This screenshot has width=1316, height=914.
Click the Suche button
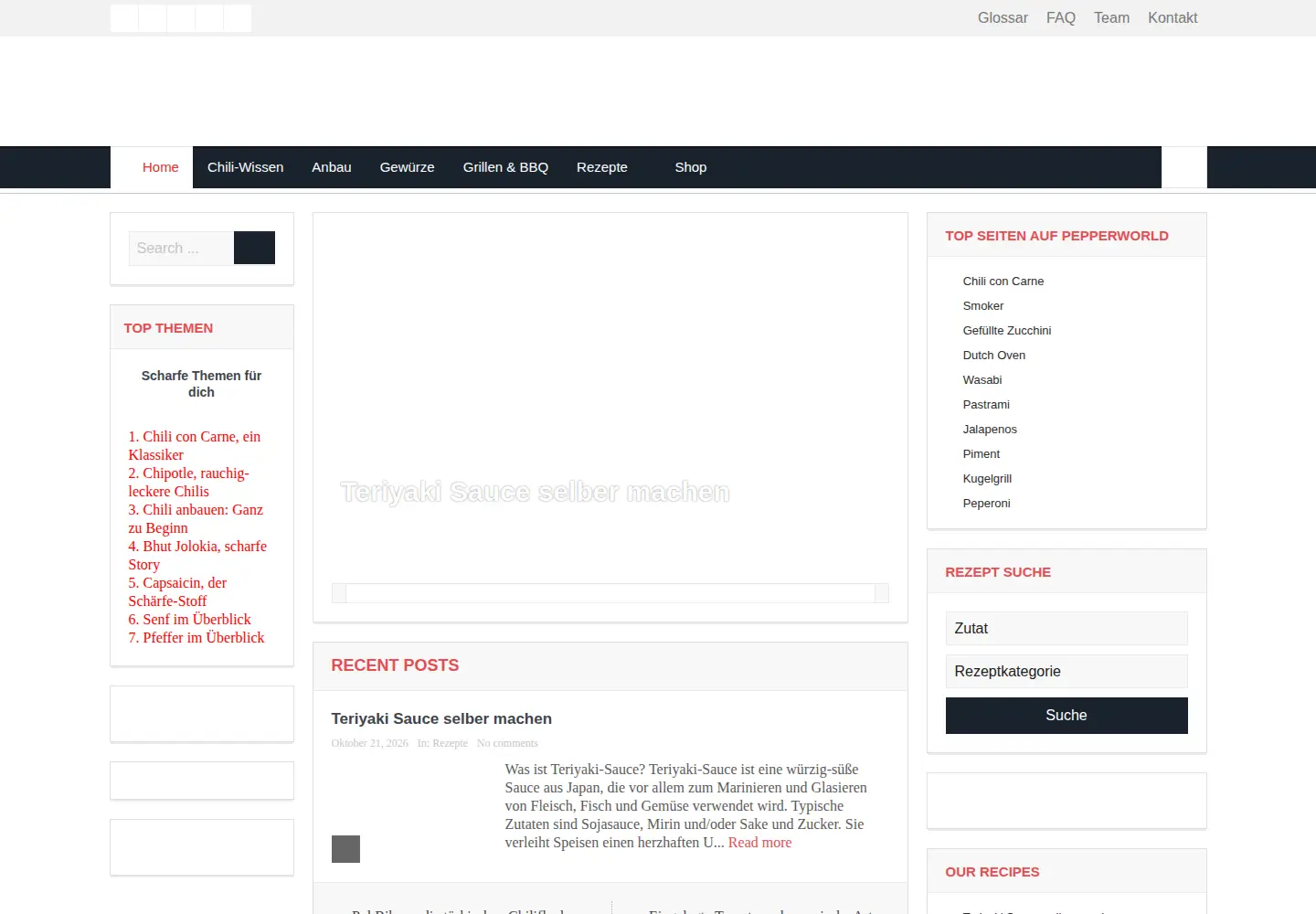pyautogui.click(x=1067, y=716)
